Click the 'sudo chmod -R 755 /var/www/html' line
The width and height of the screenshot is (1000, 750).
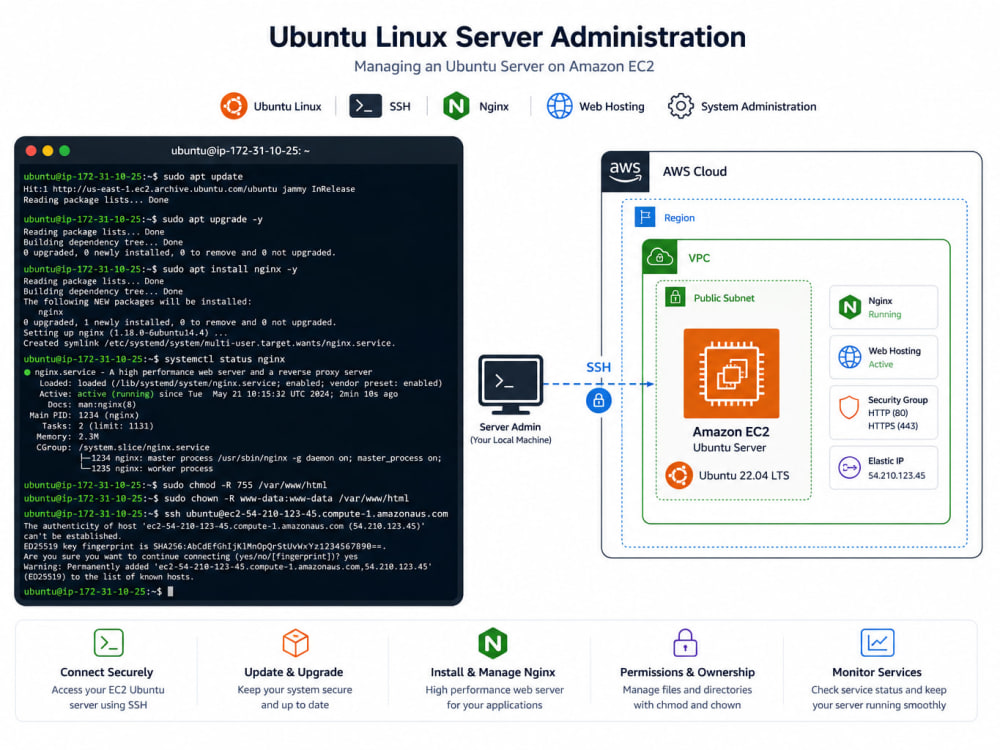(x=175, y=485)
